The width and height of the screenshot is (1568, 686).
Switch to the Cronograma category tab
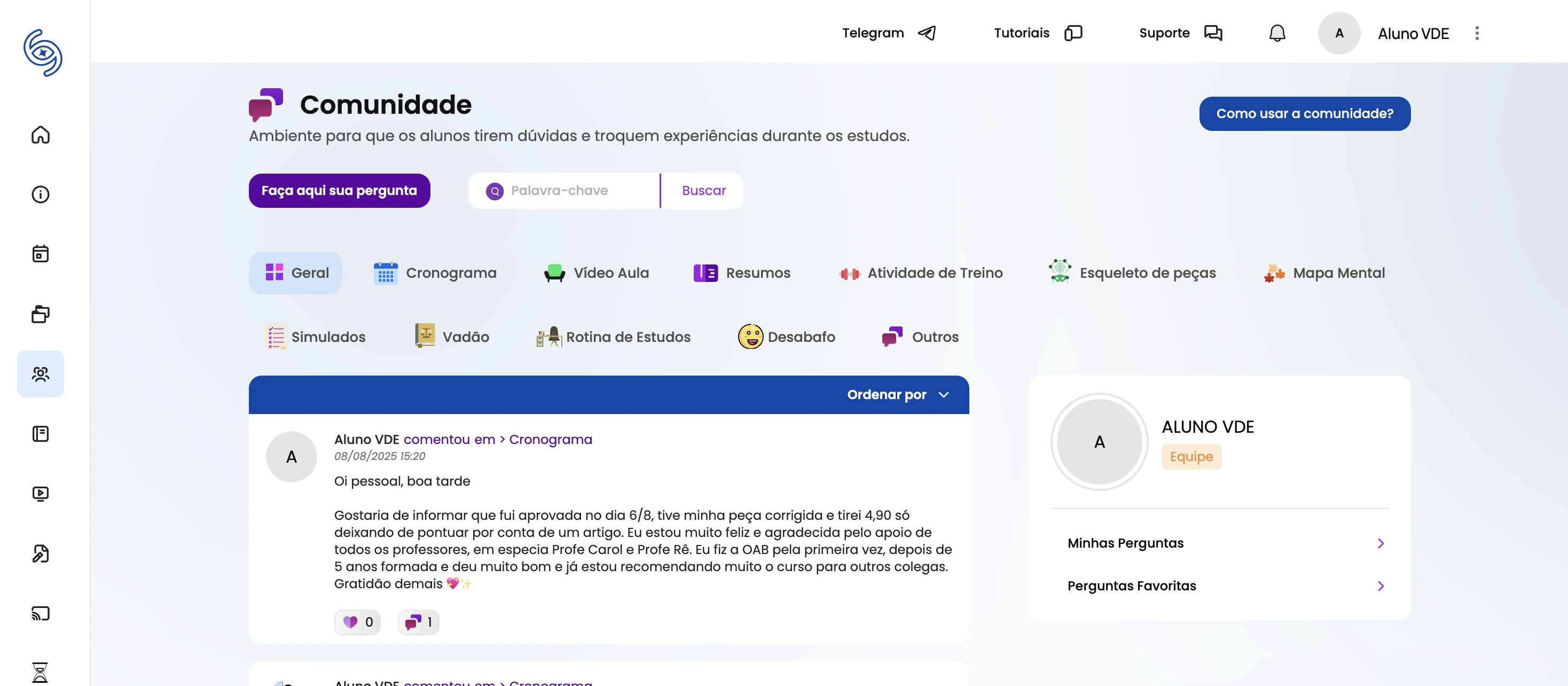pyautogui.click(x=435, y=272)
